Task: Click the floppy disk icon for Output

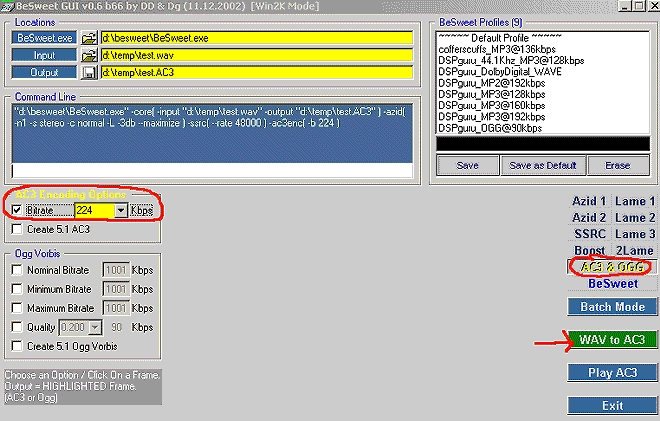Action: coord(89,72)
